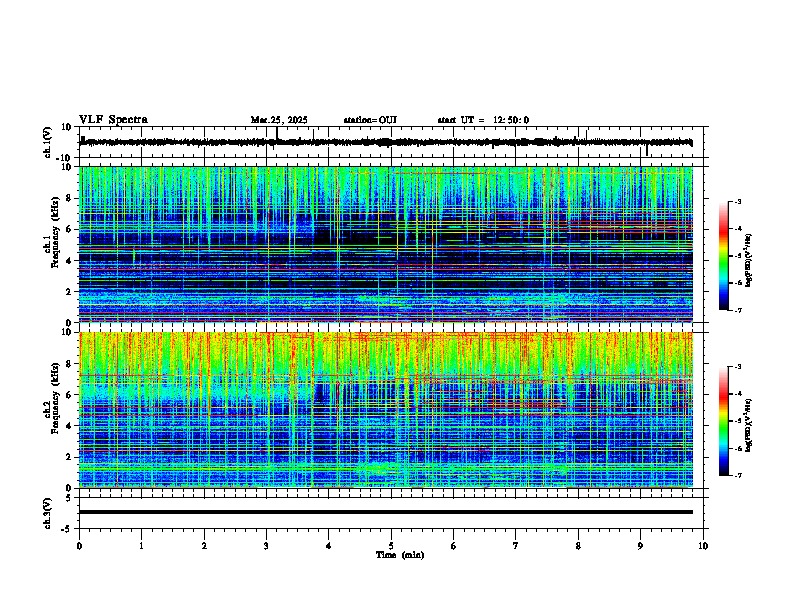Click time axis tick label '0'
The width and height of the screenshot is (792, 612).
(x=79, y=546)
